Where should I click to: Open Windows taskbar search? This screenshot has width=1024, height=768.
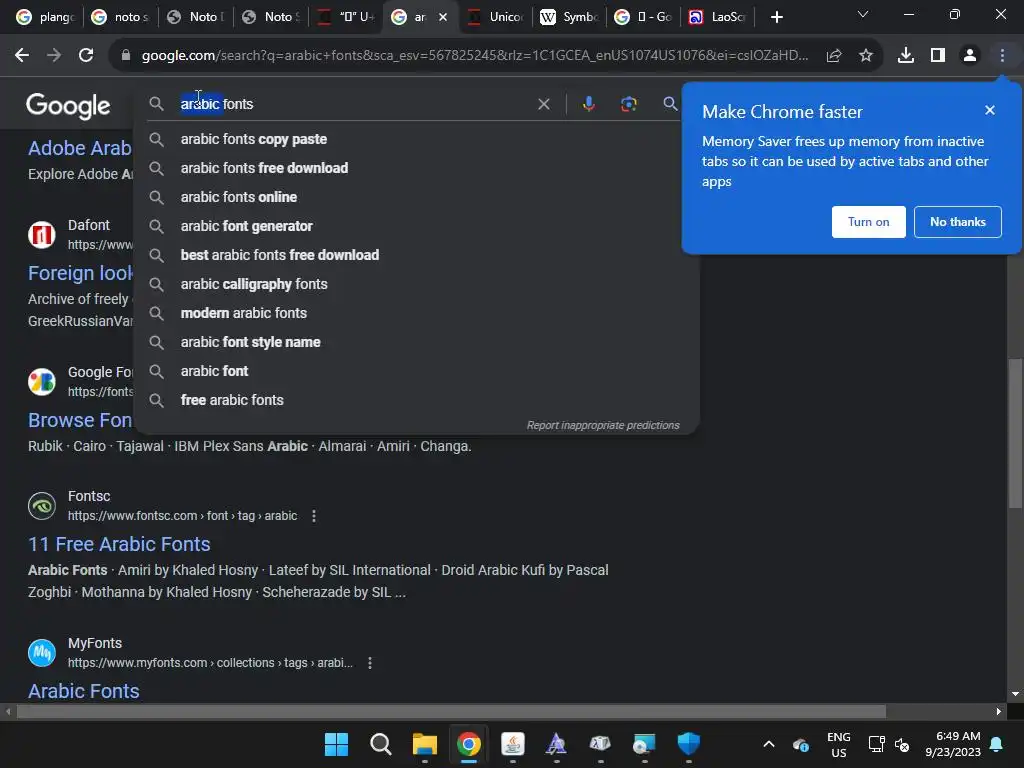pos(381,744)
